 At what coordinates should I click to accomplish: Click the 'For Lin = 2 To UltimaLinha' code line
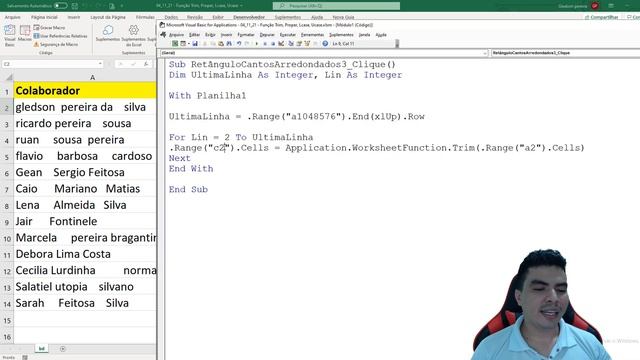241,137
